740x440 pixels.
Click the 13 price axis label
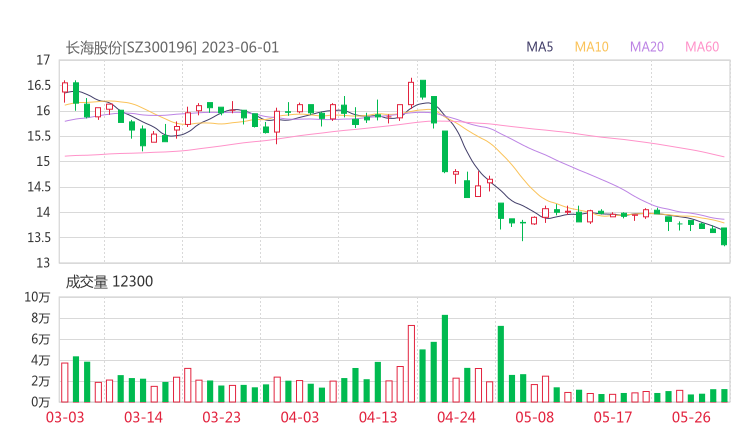point(43,263)
